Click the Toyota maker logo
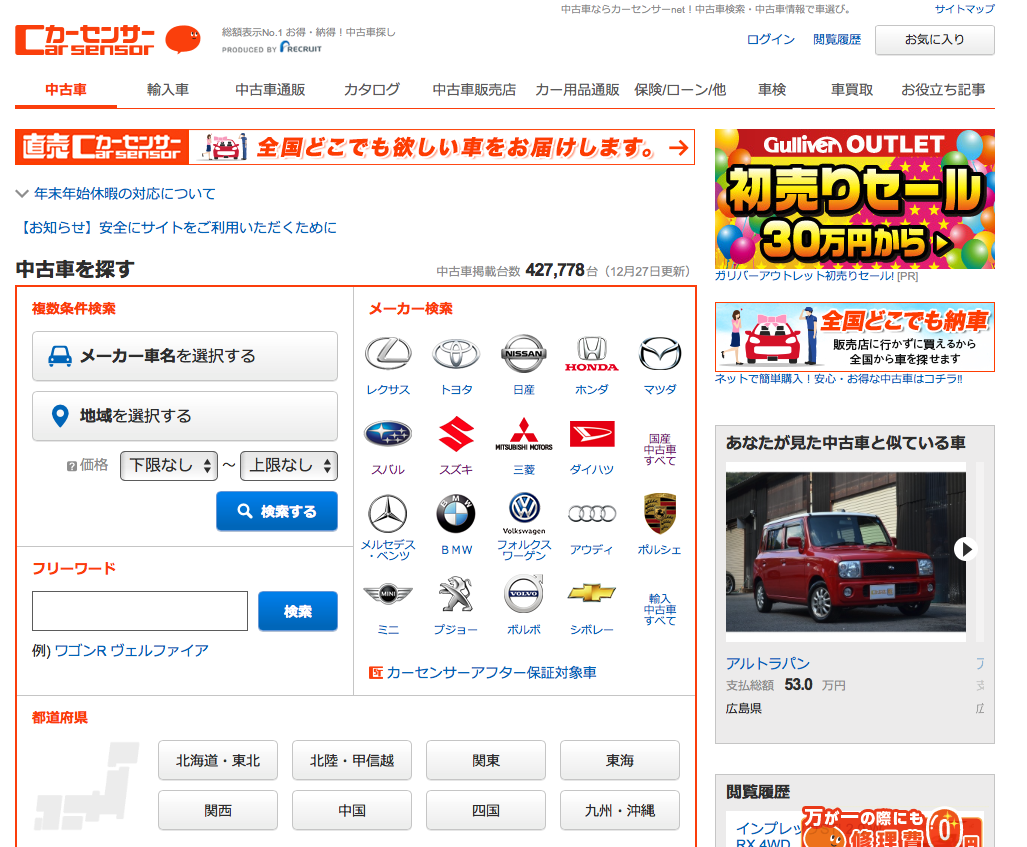Image resolution: width=1027 pixels, height=847 pixels. tap(456, 353)
